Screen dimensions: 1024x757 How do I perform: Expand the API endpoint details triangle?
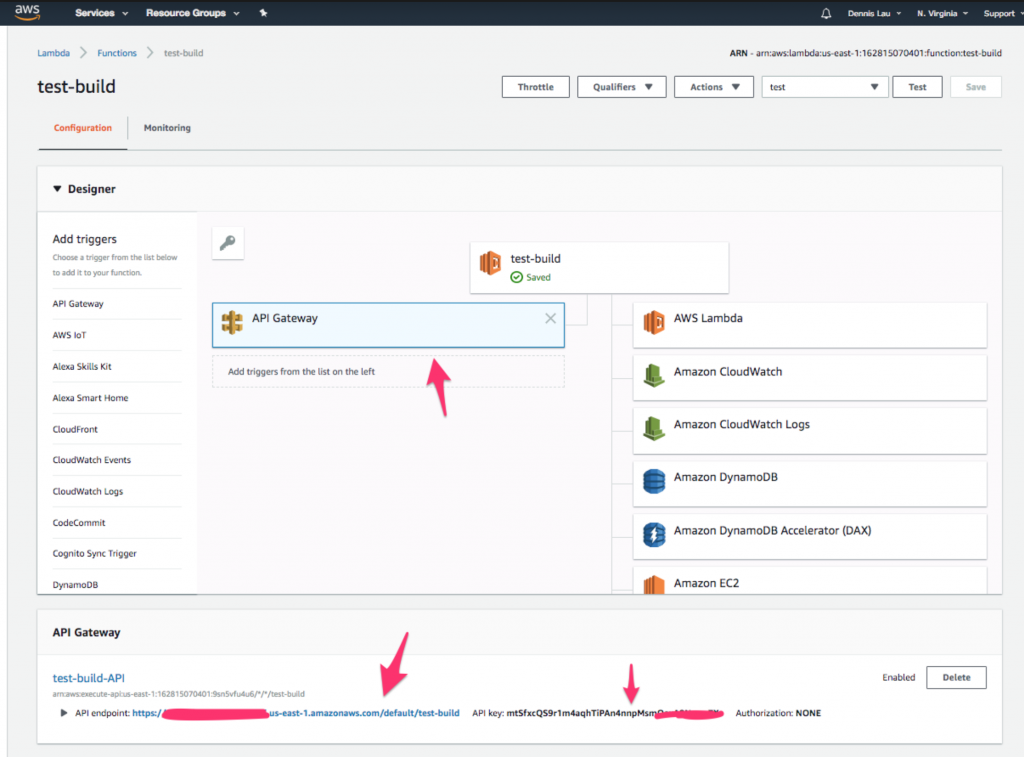pyautogui.click(x=64, y=713)
